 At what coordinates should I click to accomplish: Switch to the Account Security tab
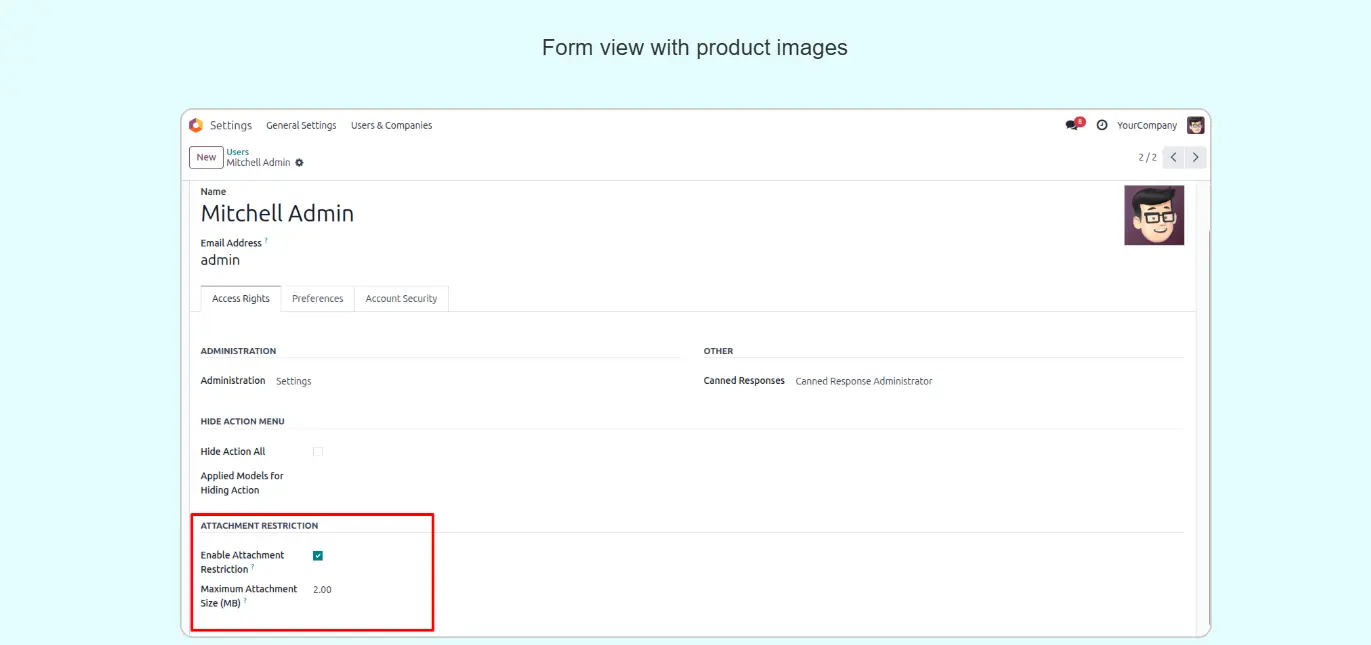pos(401,299)
